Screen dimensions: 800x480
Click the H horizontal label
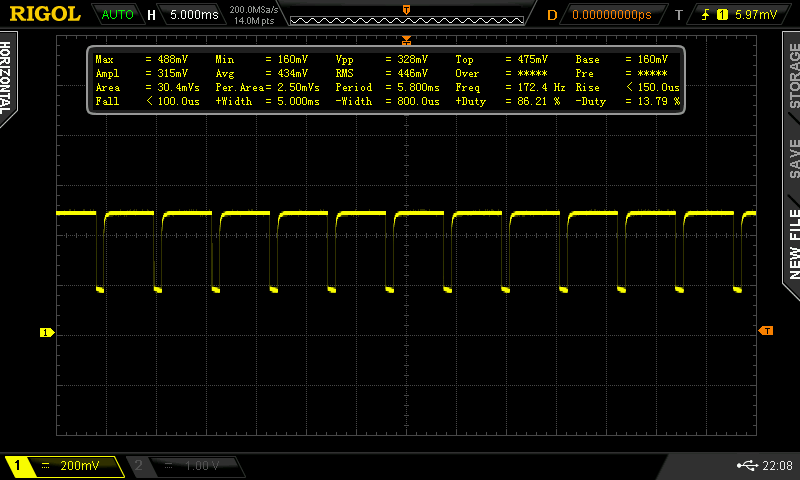coord(151,15)
